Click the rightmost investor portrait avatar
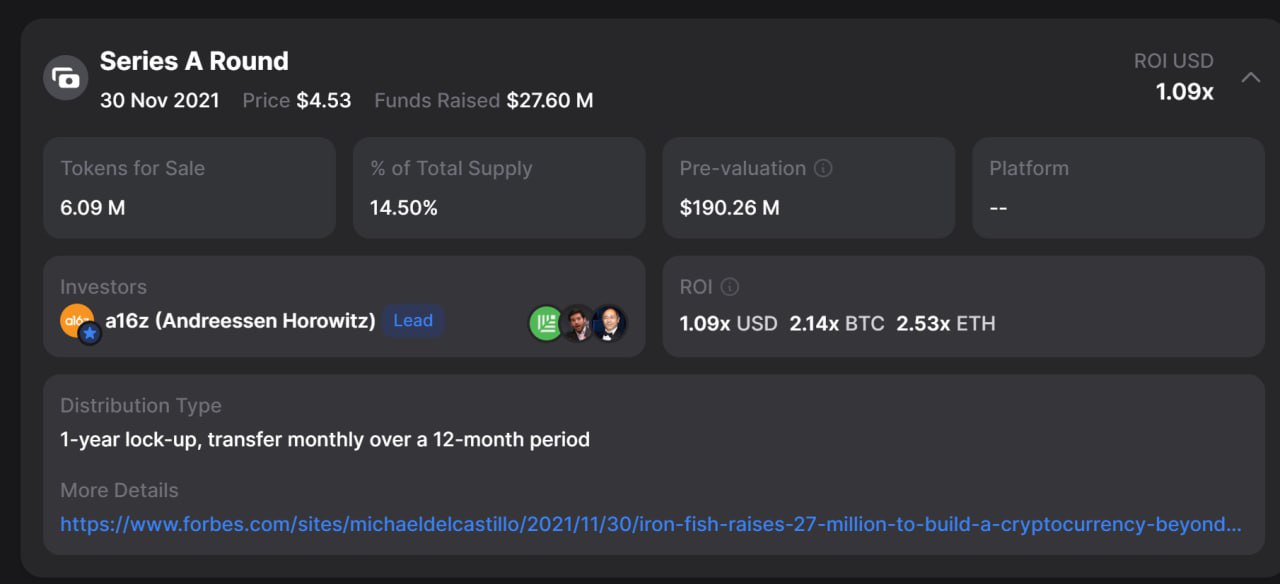This screenshot has width=1280, height=584. click(x=610, y=323)
